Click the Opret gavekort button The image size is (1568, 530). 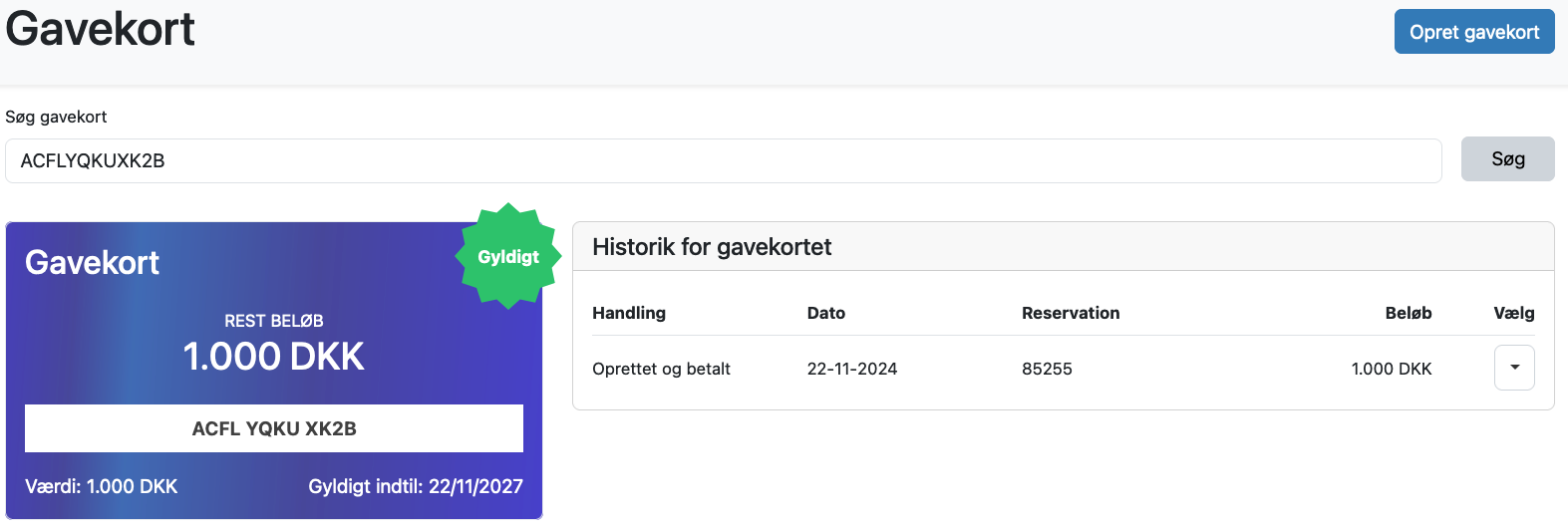coord(1474,32)
